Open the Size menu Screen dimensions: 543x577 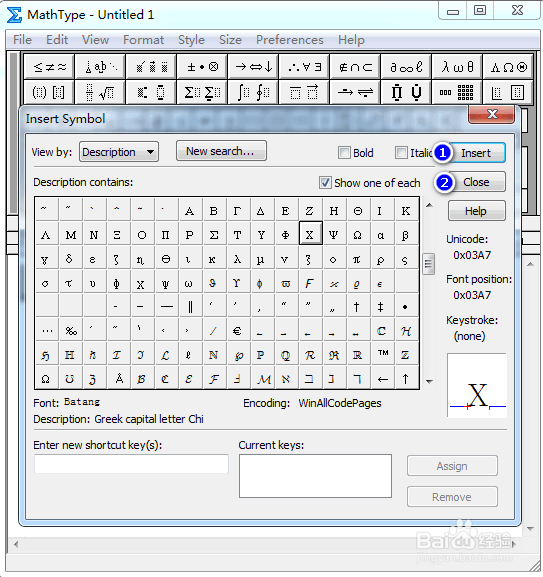tap(230, 40)
